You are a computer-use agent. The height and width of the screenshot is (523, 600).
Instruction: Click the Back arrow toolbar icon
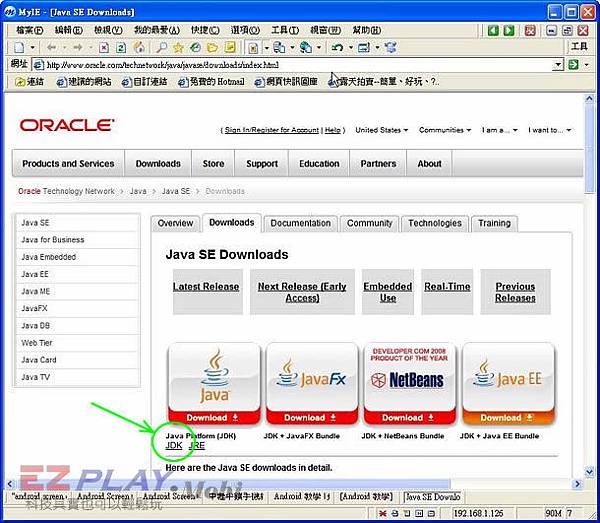click(x=51, y=47)
